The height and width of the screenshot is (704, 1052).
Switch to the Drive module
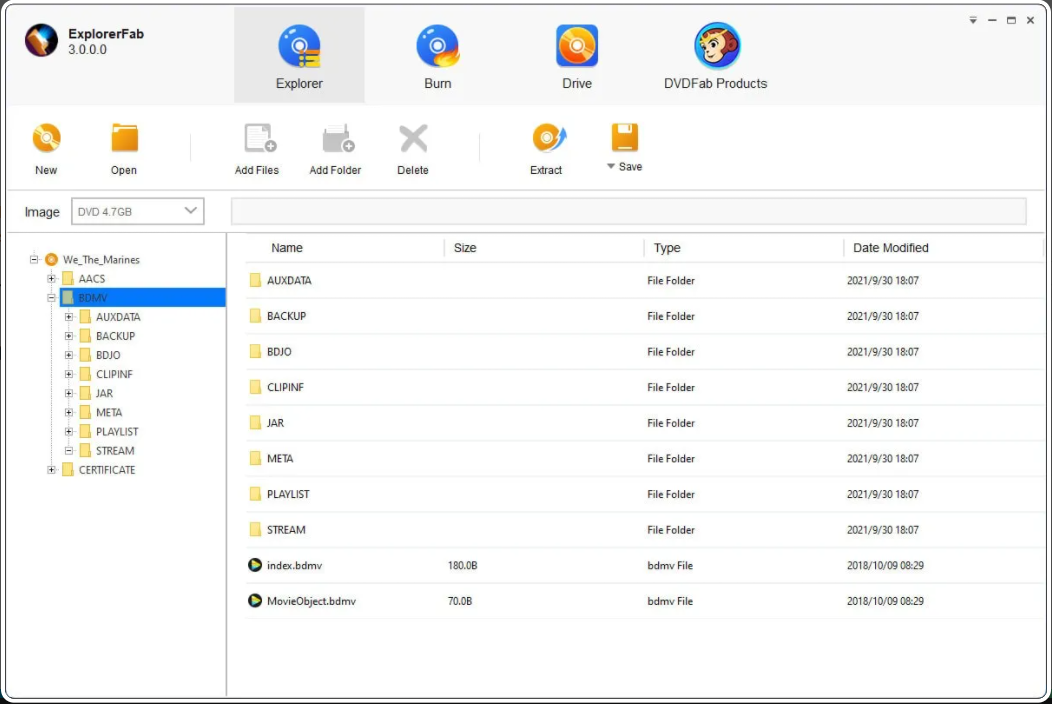pos(577,56)
